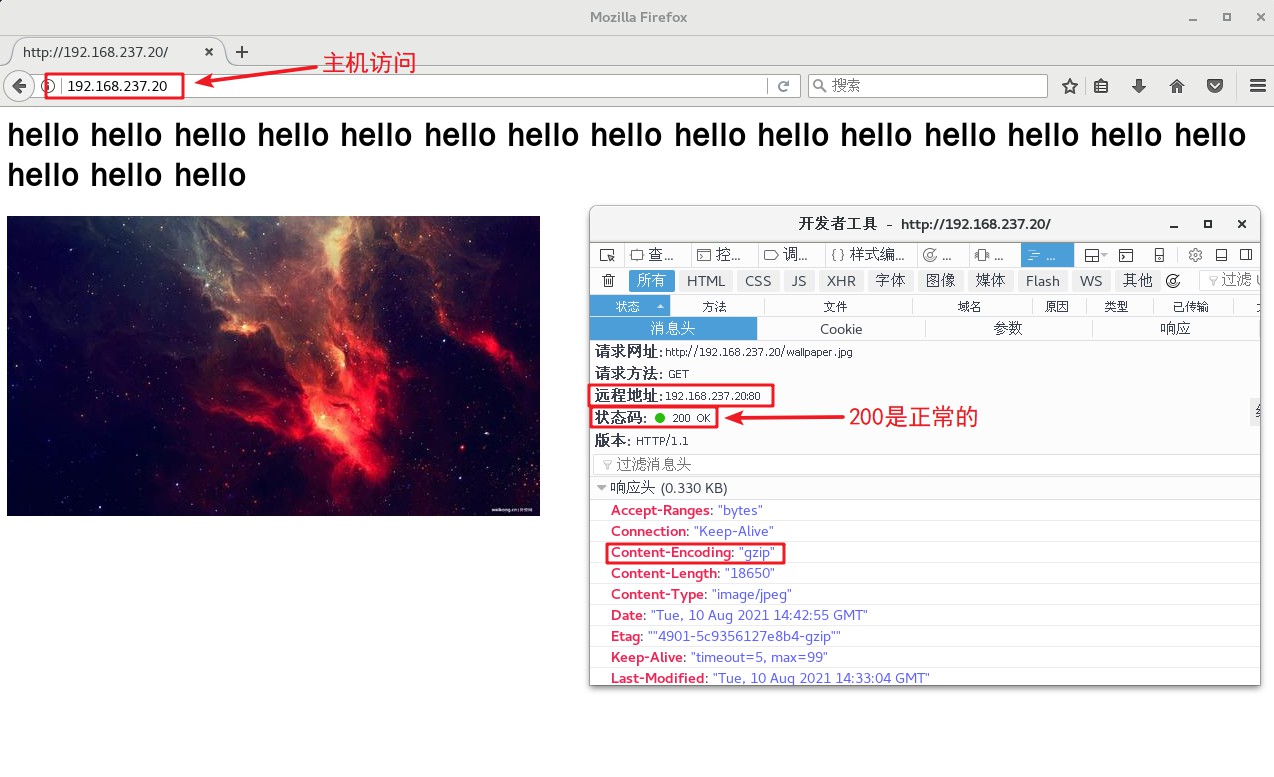1274x777 pixels.
Task: Toggle the WS request filter
Action: (x=1091, y=281)
